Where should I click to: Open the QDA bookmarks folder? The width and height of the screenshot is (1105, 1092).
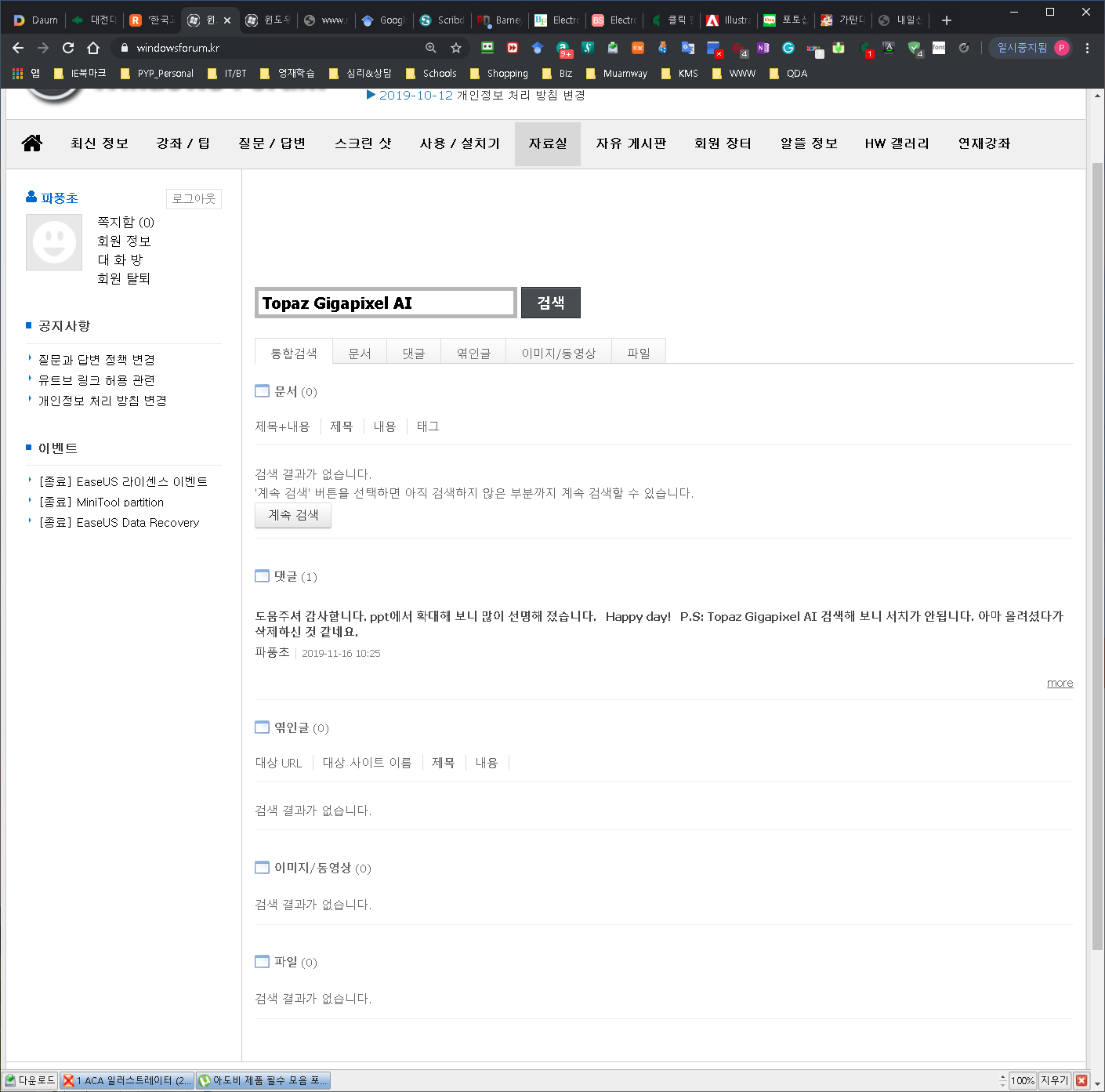coord(788,74)
